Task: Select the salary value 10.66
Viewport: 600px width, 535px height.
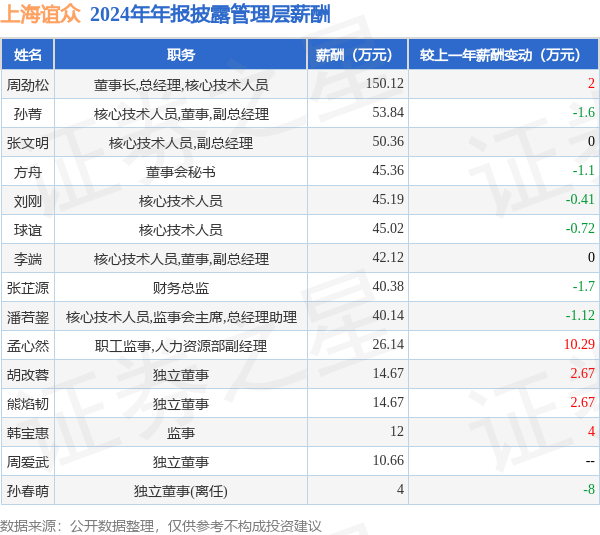Action: click(388, 461)
